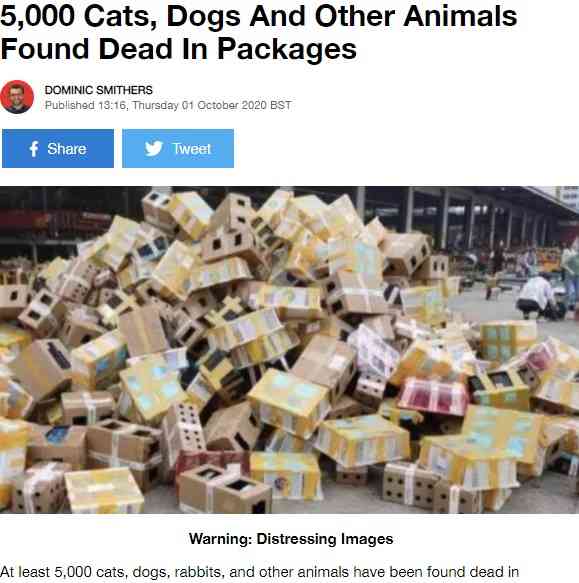Click the pink box in the photo
The height and width of the screenshot is (583, 579).
(433, 396)
